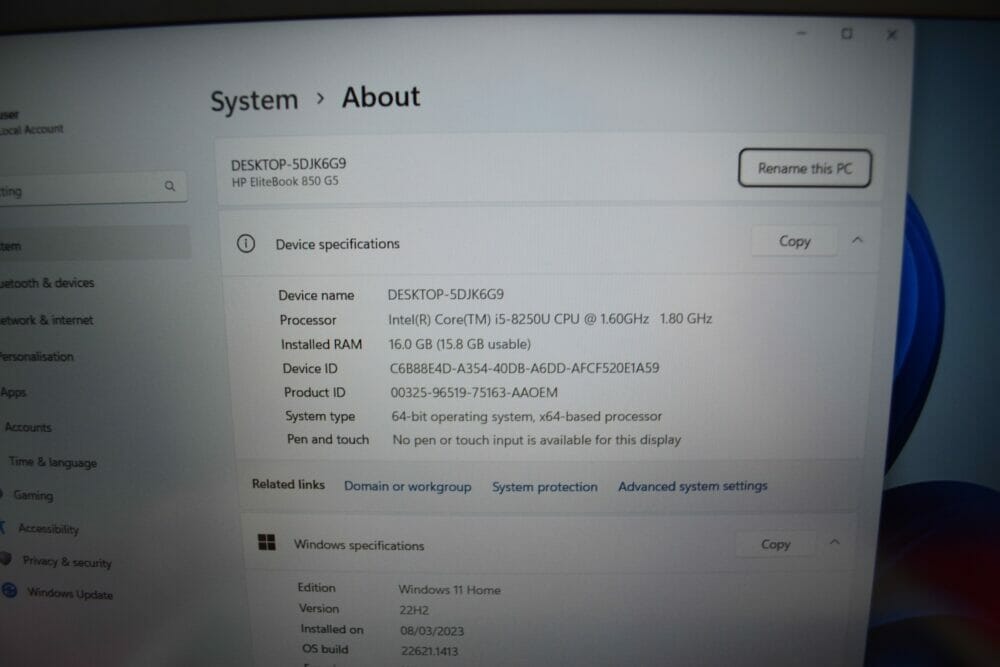Open Accounts settings

tap(28, 427)
